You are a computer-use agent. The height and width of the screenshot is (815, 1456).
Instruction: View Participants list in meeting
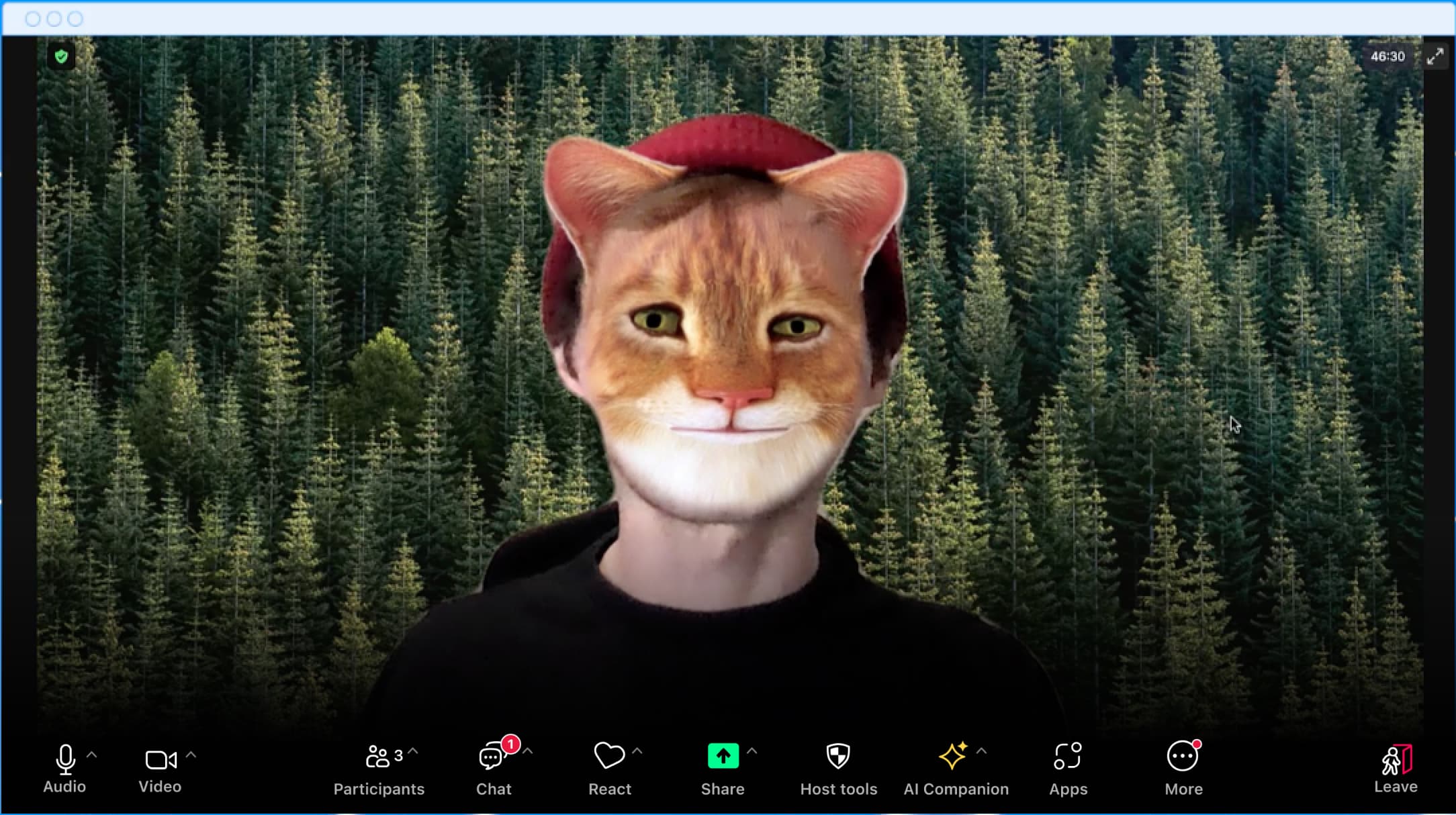(379, 768)
